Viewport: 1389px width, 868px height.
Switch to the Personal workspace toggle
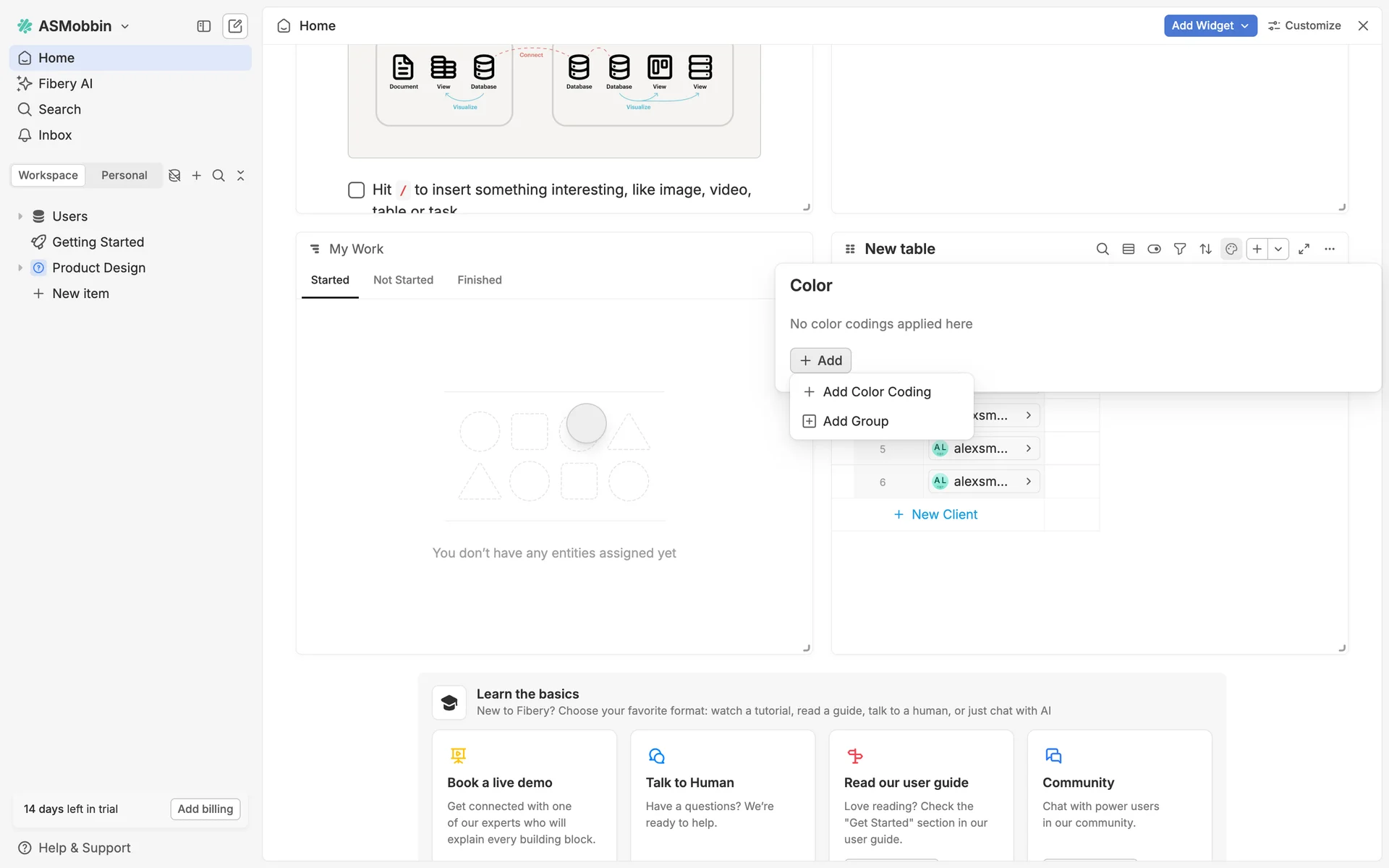pyautogui.click(x=124, y=175)
